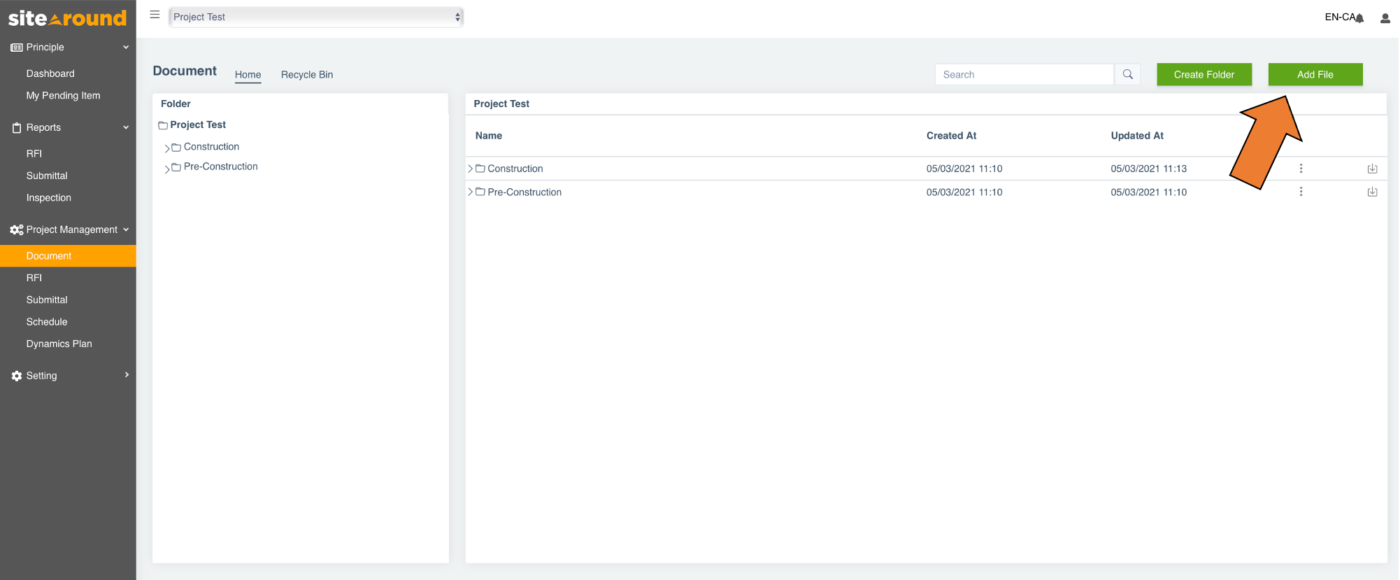This screenshot has width=1400, height=580.
Task: Click the Project Management gear icon
Action: point(14,229)
